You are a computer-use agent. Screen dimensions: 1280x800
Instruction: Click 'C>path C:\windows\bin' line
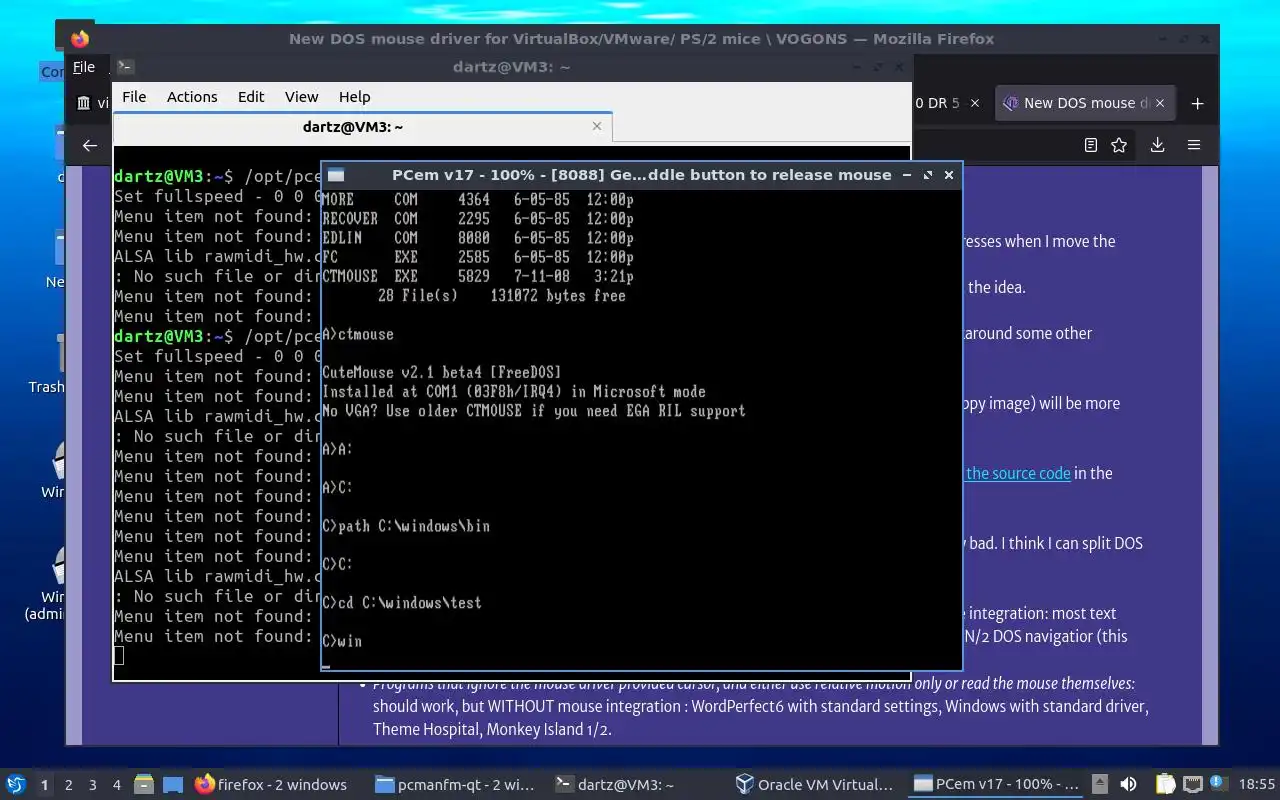(x=406, y=526)
